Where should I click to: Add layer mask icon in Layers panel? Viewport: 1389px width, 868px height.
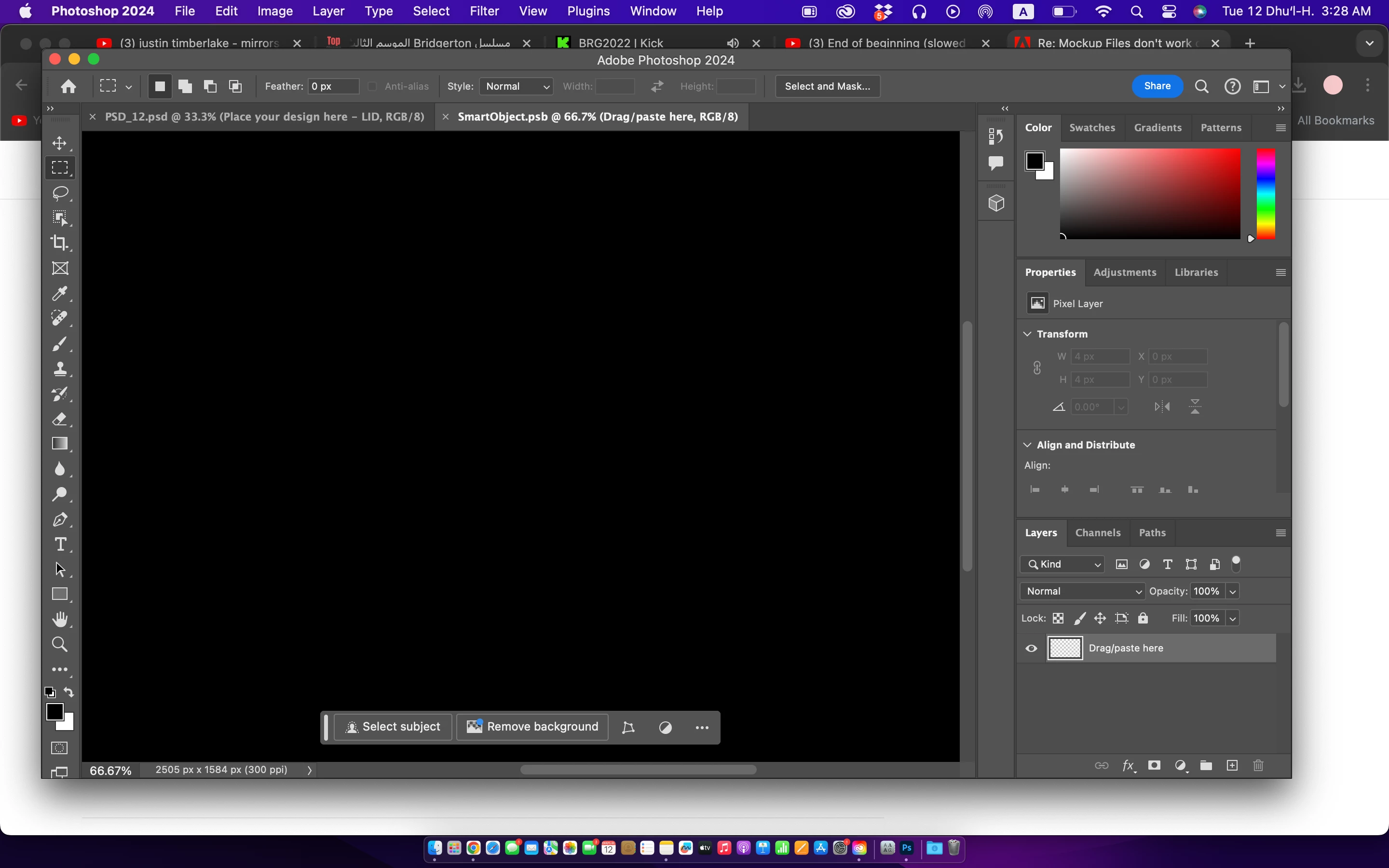coord(1154,765)
